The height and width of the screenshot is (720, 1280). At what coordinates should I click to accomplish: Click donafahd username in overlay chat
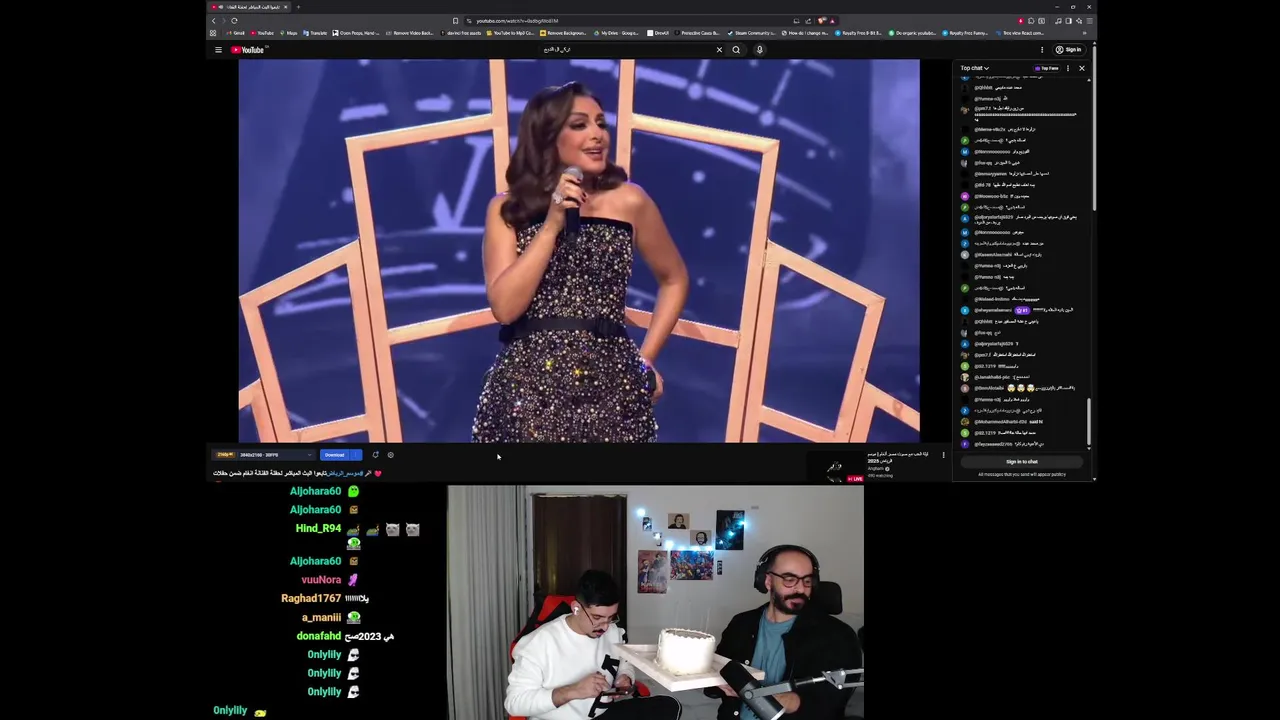coord(319,636)
